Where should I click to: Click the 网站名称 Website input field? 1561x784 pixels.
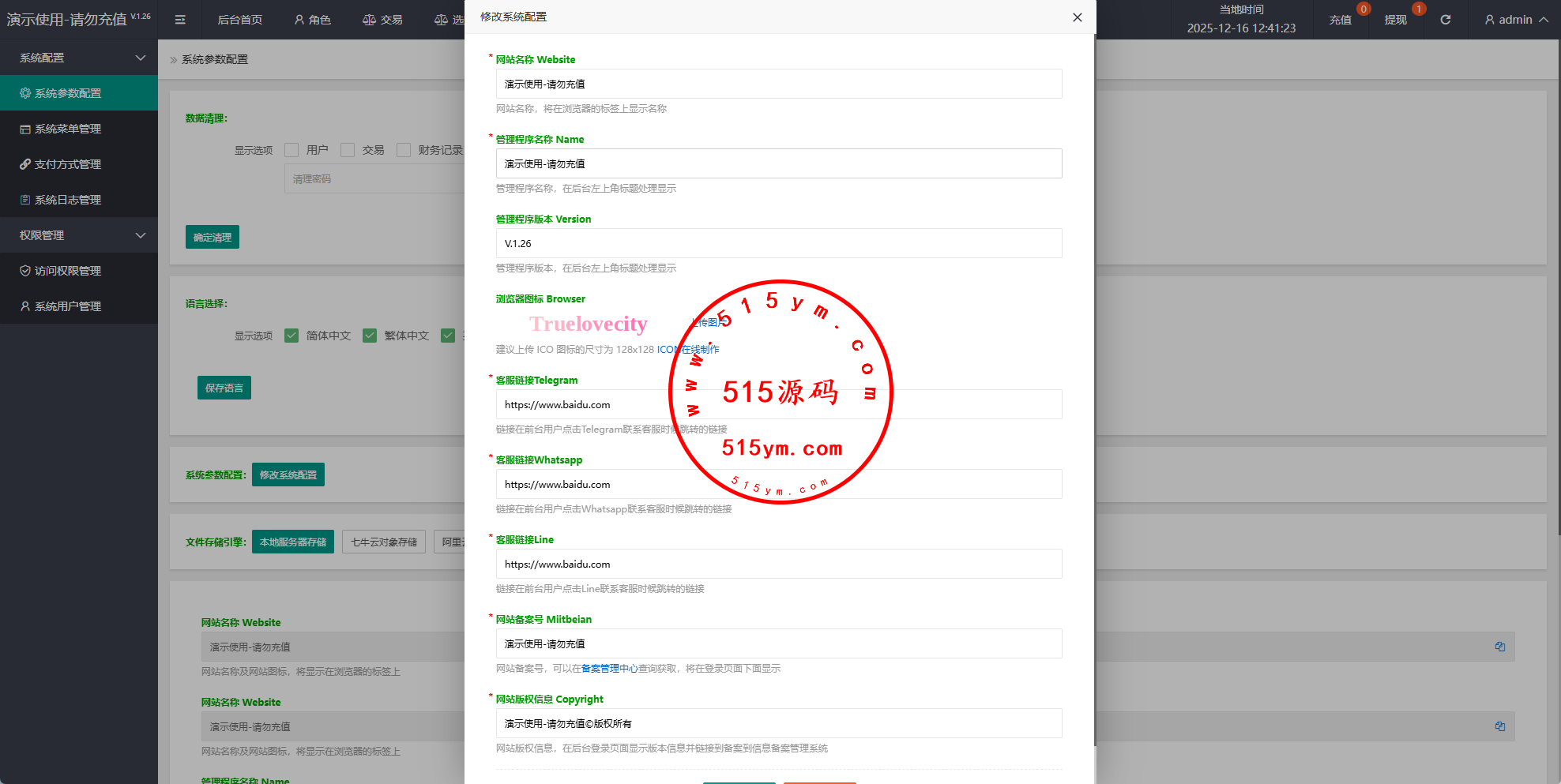click(x=779, y=84)
